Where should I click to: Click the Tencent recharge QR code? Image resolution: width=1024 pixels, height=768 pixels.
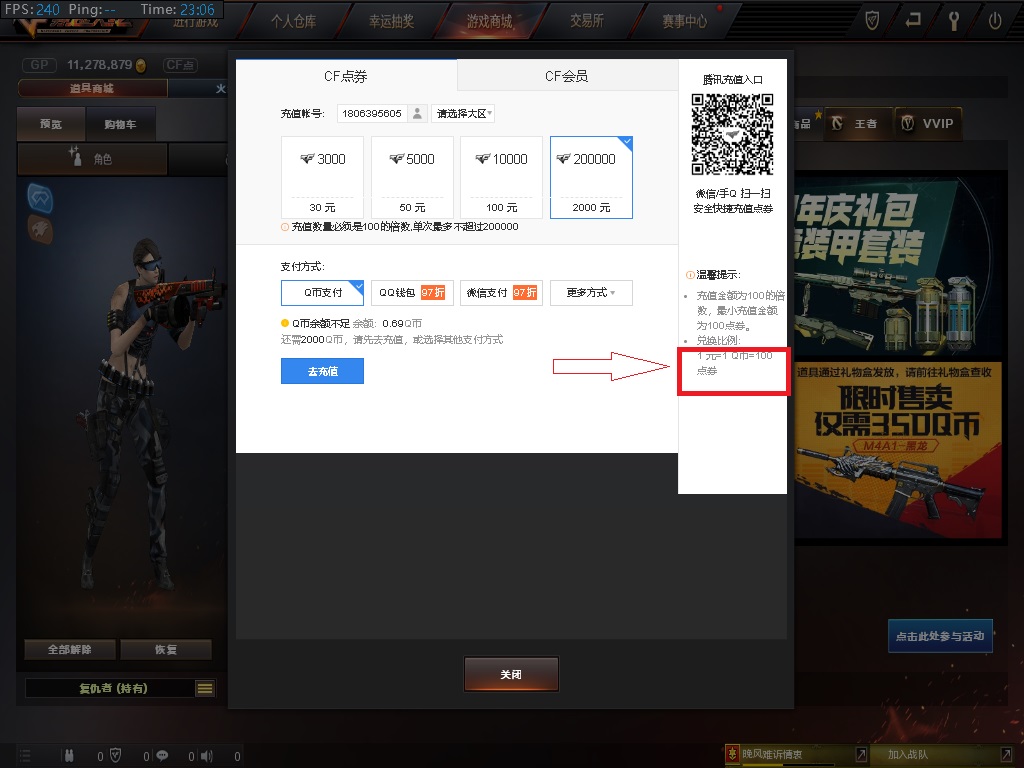(x=733, y=135)
